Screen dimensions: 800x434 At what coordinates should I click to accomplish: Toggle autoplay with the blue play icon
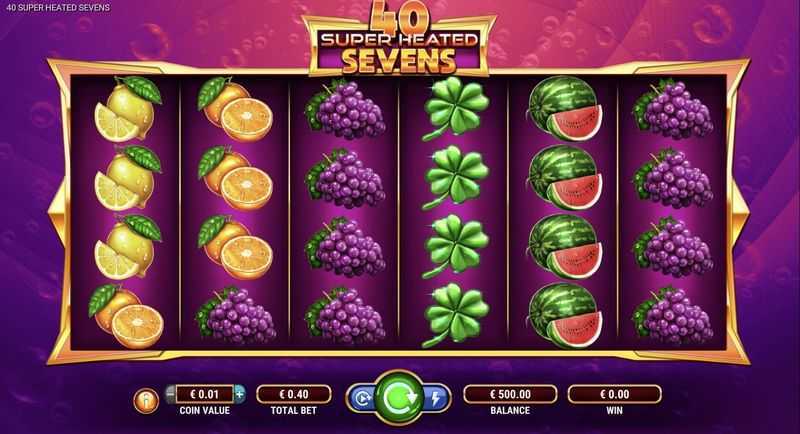(362, 398)
